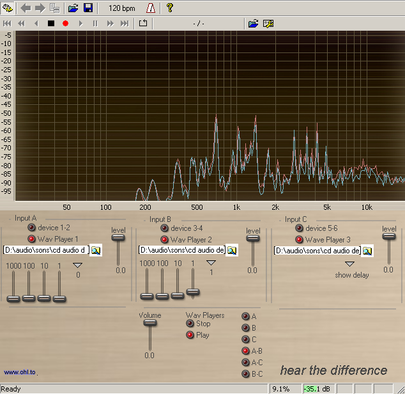
Task: Click Input B level slider
Action: [253, 238]
